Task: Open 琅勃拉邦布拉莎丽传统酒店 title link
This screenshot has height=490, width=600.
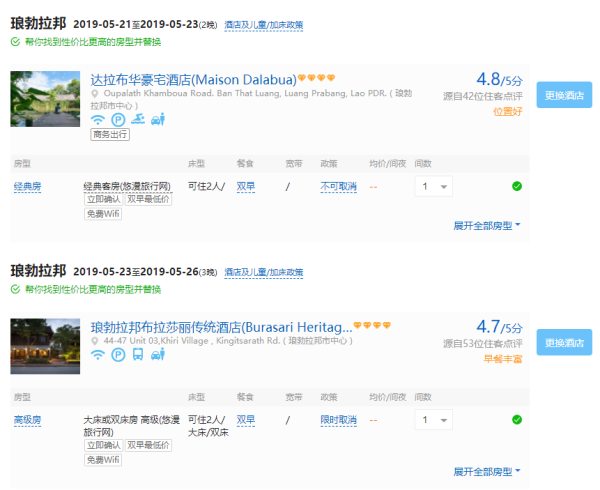Action: coord(221,327)
